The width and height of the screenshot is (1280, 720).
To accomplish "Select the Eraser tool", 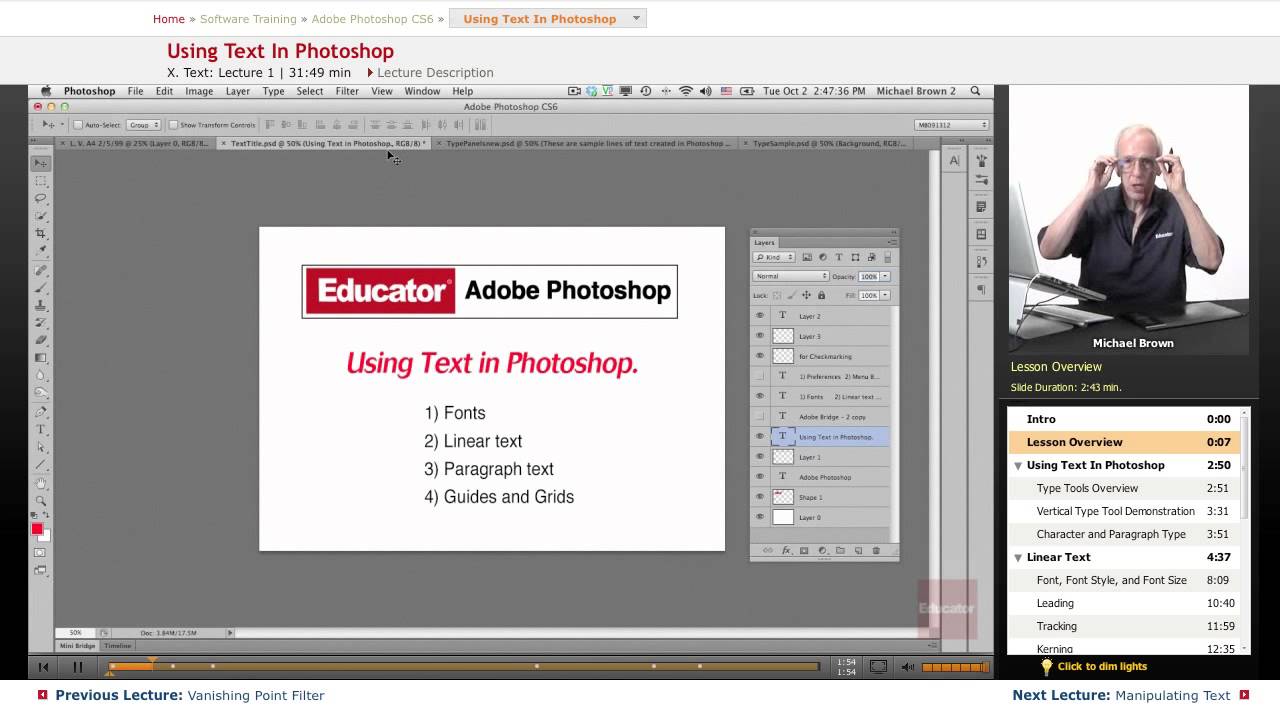I will pos(41,340).
